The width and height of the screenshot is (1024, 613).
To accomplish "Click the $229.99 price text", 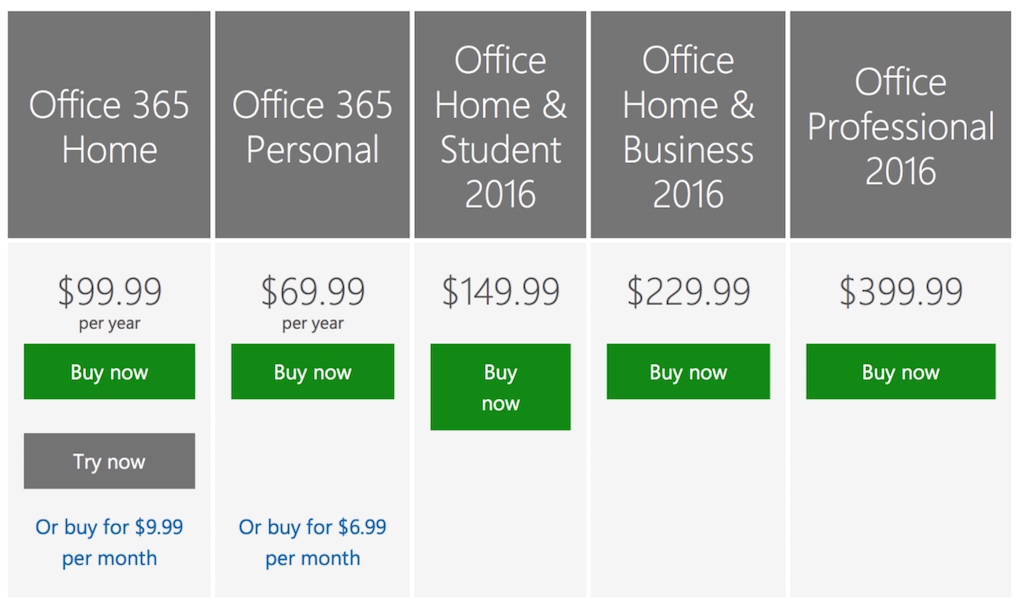I will pos(688,291).
